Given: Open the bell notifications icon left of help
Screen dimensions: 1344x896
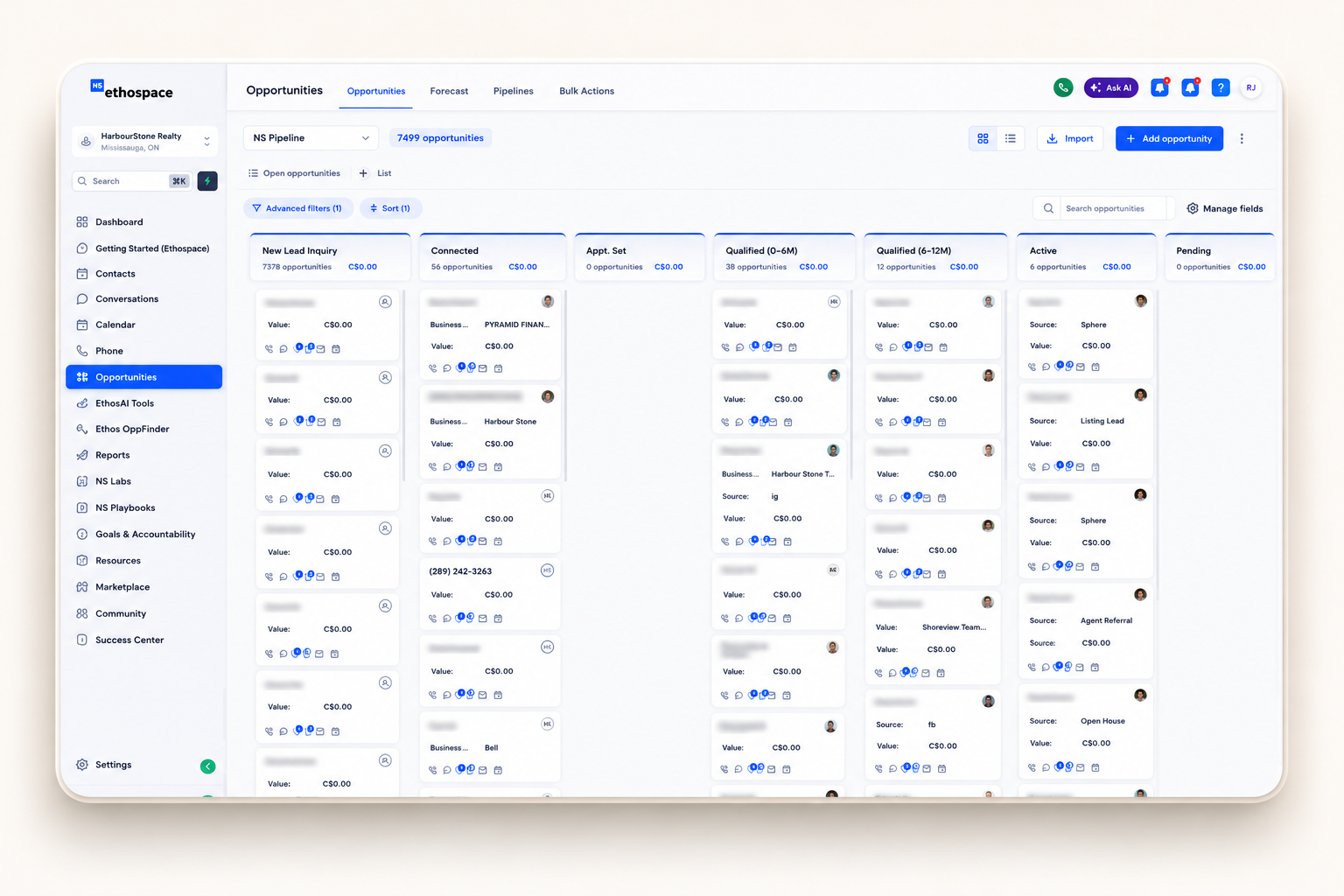Looking at the screenshot, I should coord(1190,87).
